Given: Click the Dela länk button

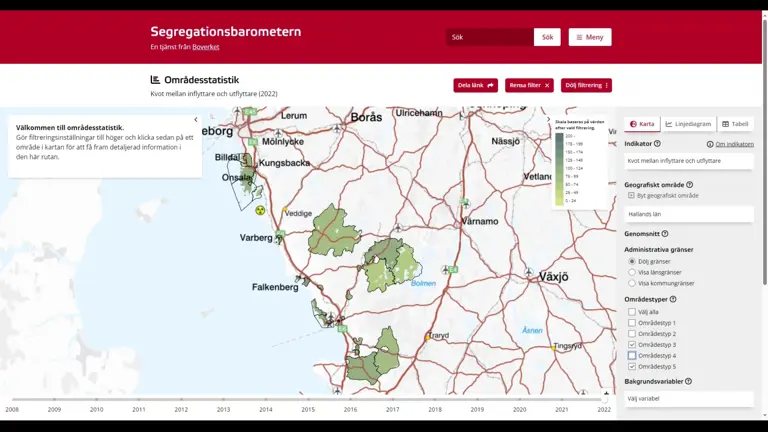Looking at the screenshot, I should coord(475,85).
